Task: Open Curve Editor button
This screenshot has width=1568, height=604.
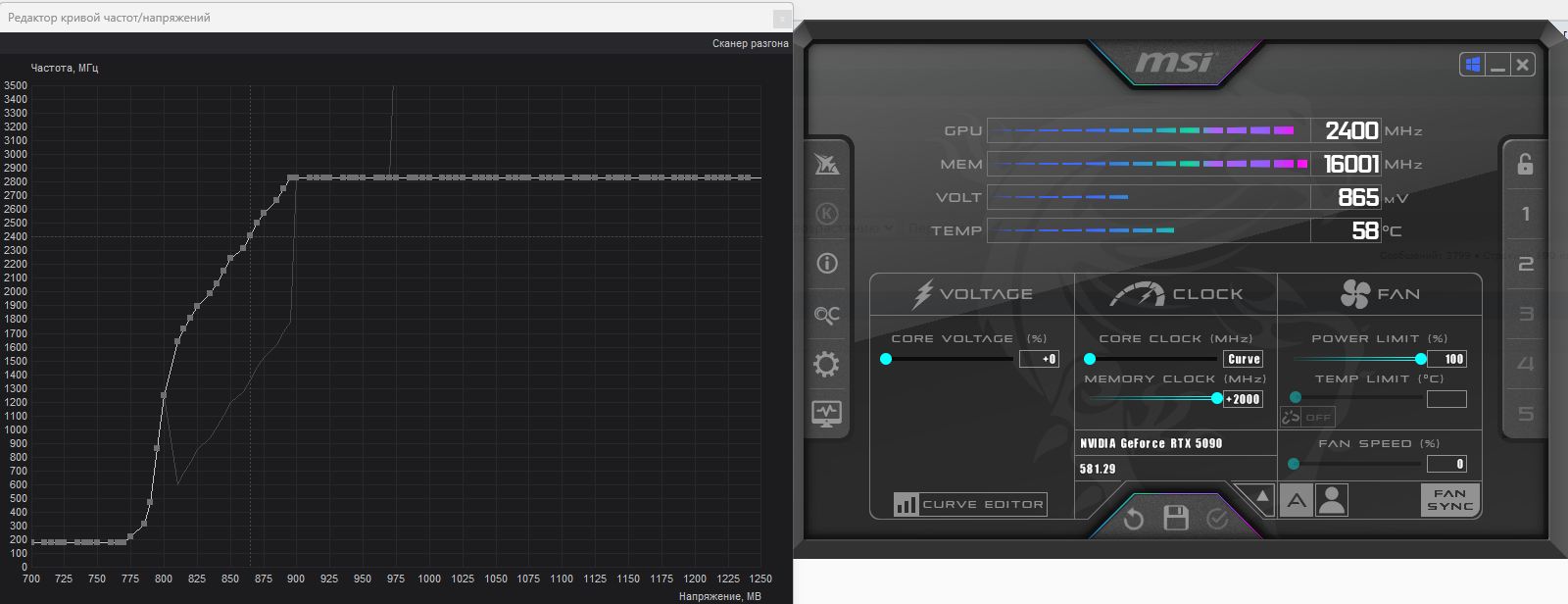Action: click(970, 504)
